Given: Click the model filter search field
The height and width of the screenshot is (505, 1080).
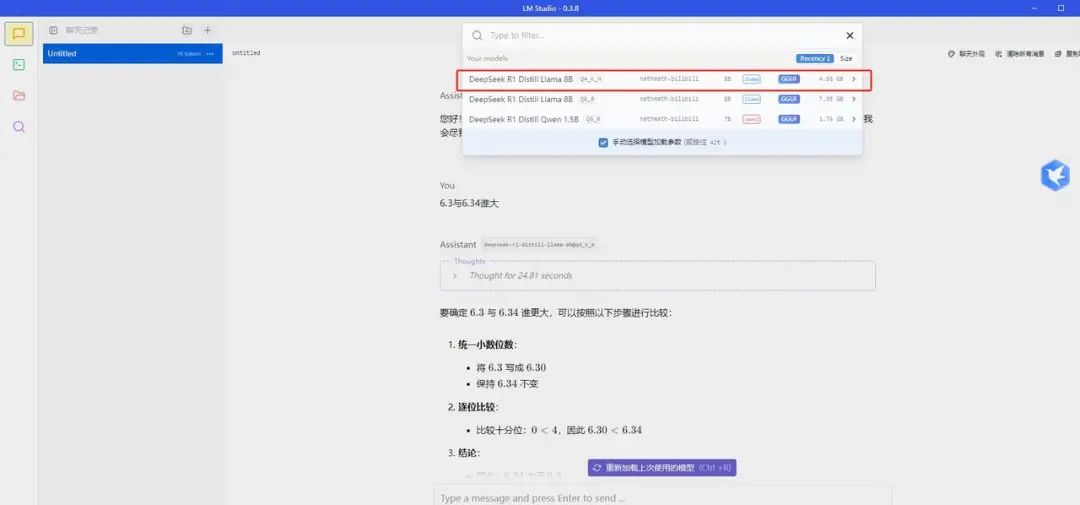Looking at the screenshot, I should (661, 35).
